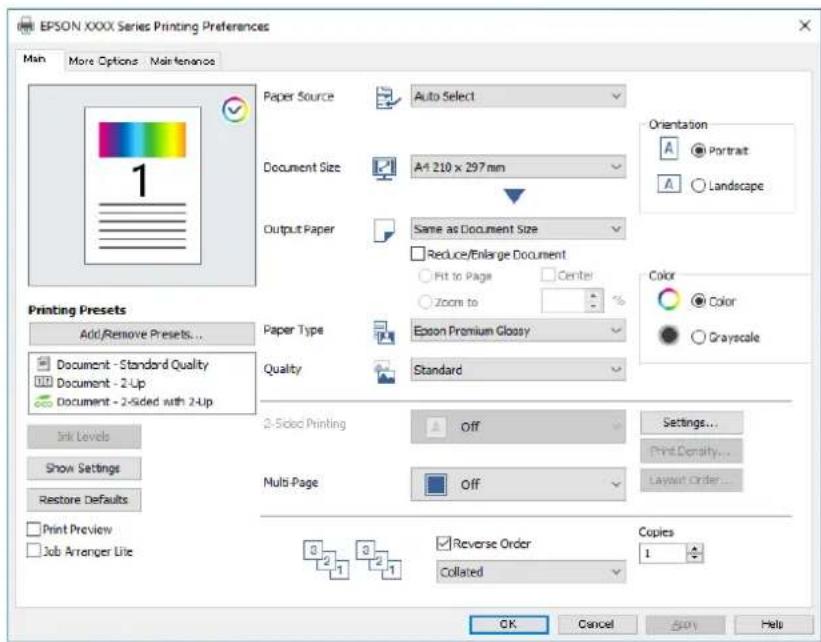Select Landscape orientation
This screenshot has height=642, width=821.
[698, 185]
